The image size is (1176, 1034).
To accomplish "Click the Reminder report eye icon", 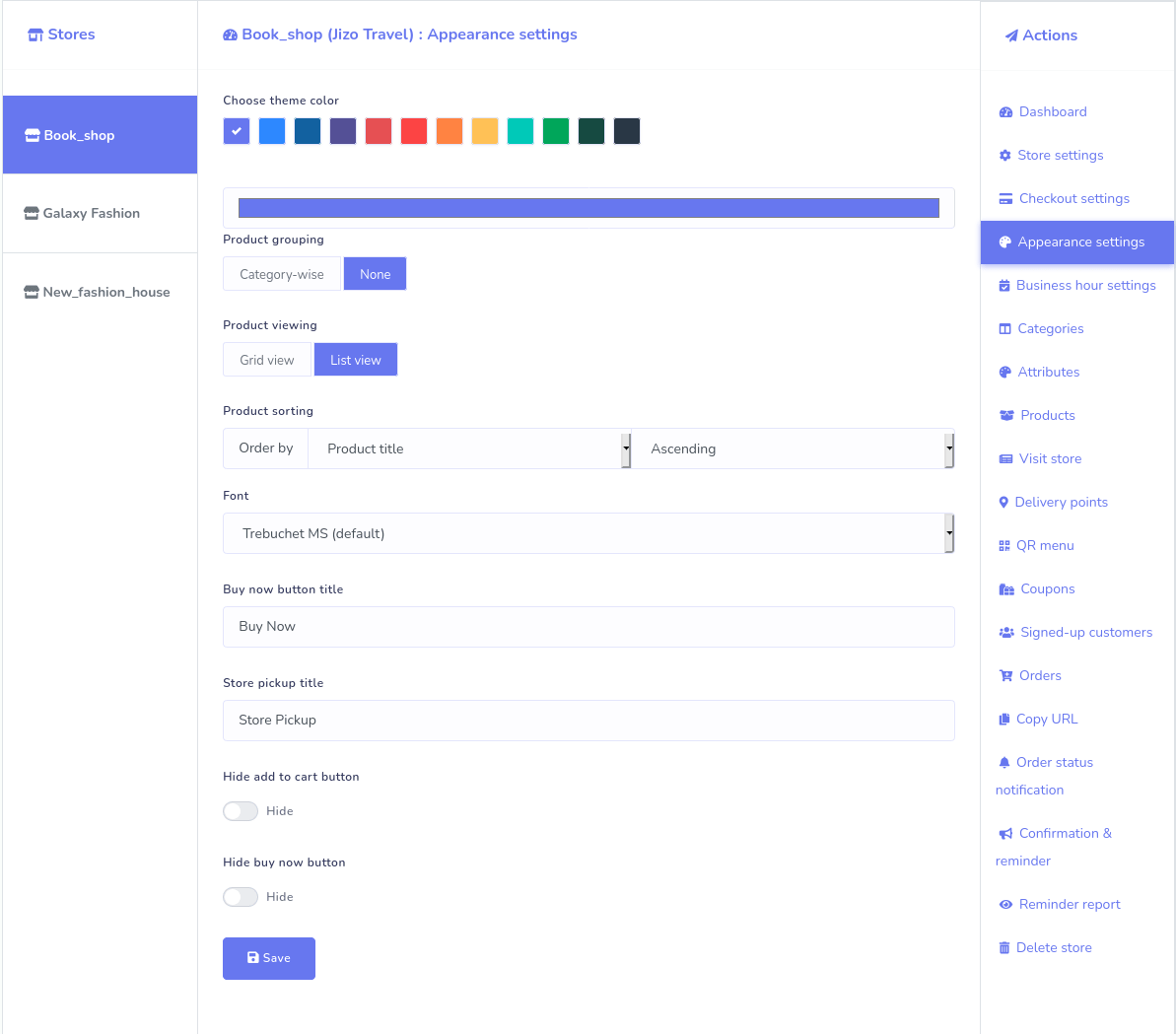I will [x=1005, y=904].
